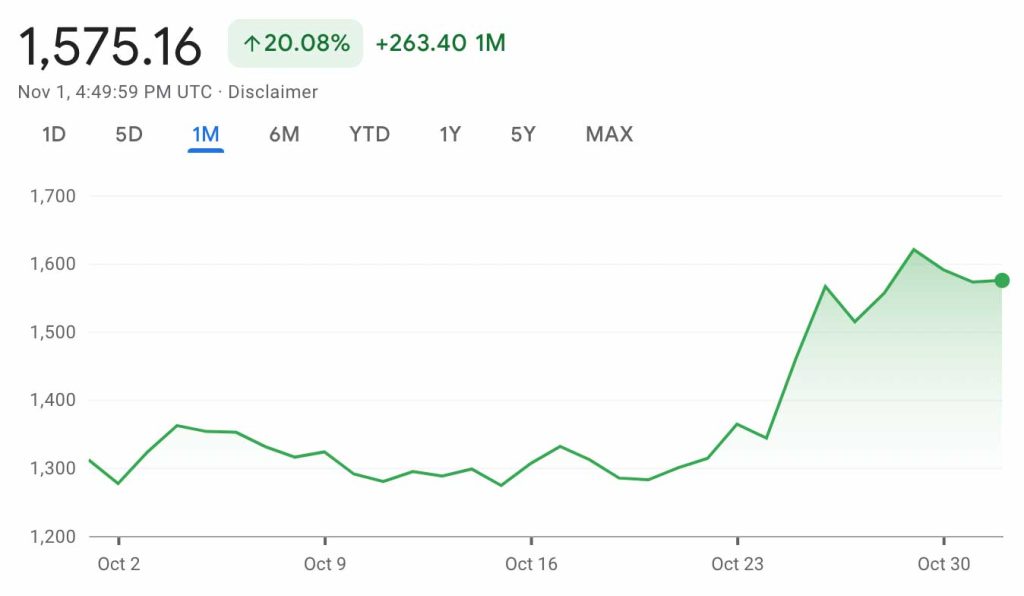Image resolution: width=1024 pixels, height=596 pixels.
Task: Display the MAX time range
Action: (x=609, y=134)
